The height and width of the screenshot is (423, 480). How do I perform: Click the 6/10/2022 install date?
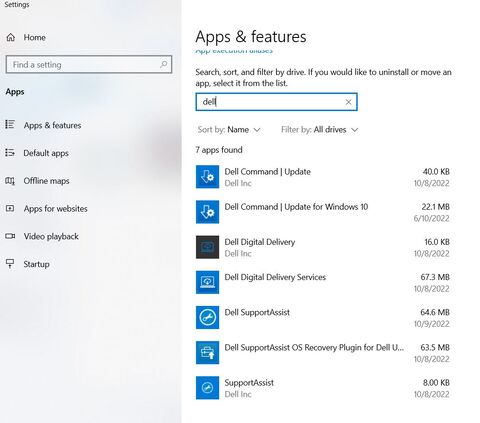coord(431,218)
